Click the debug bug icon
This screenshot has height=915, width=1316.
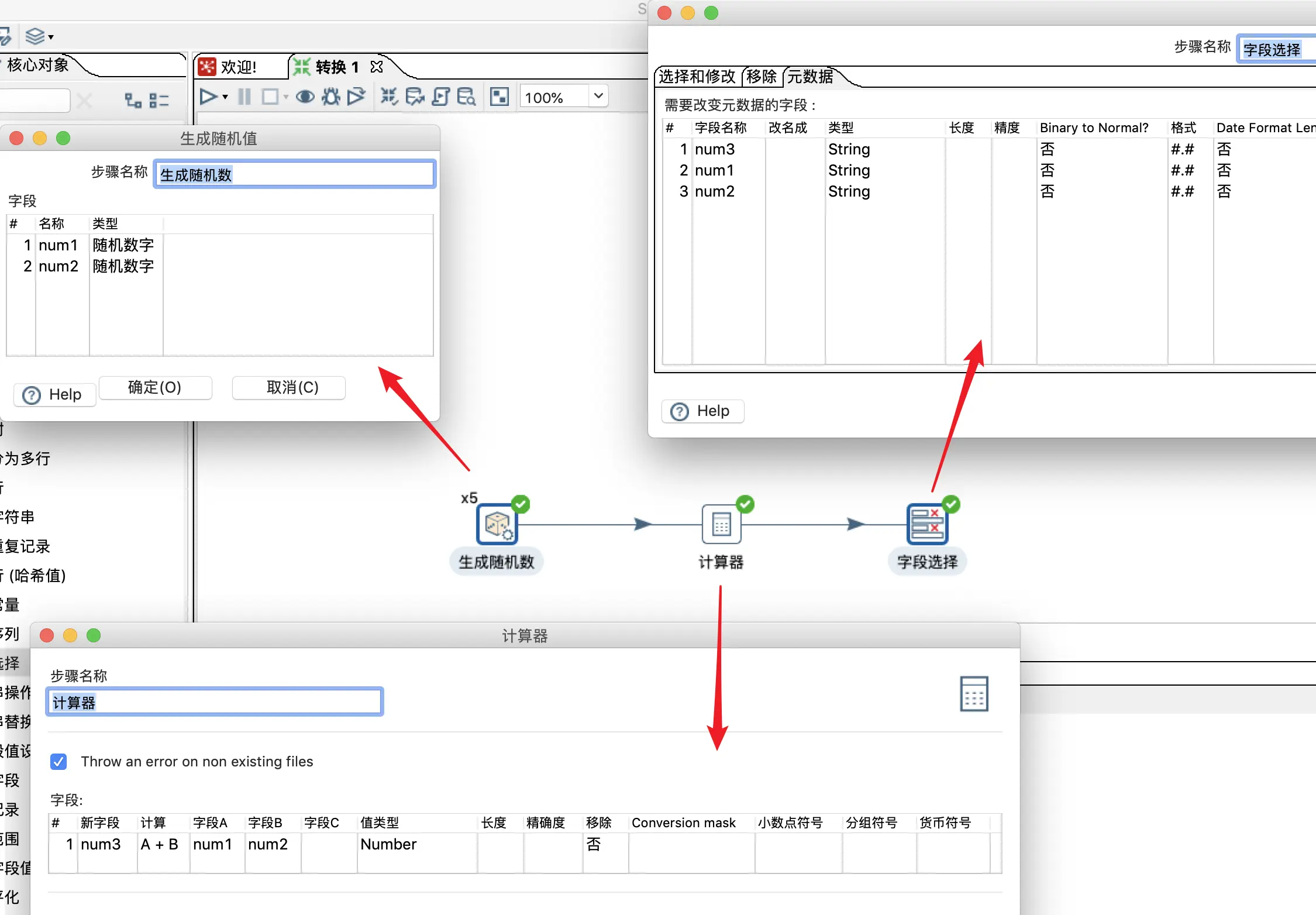(x=331, y=97)
